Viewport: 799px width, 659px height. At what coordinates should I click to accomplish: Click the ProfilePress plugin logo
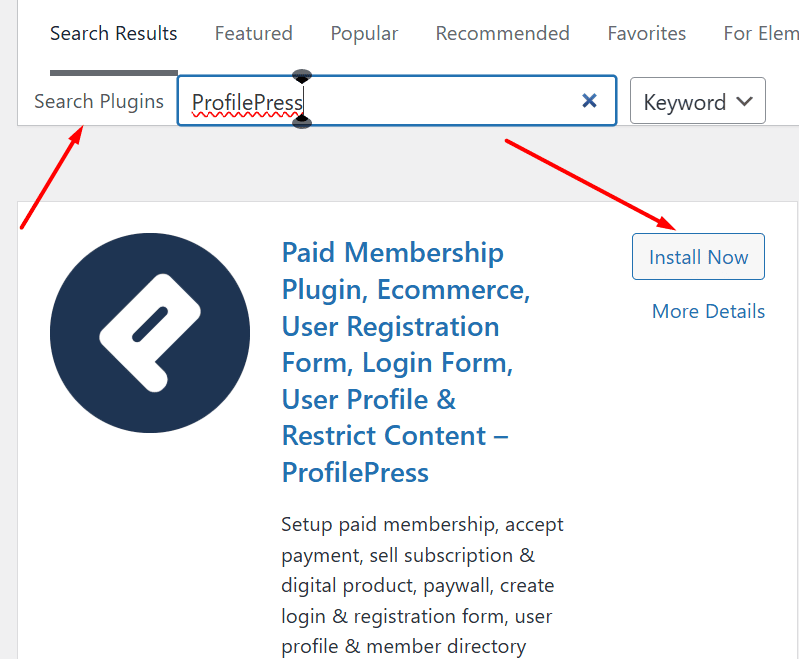150,333
